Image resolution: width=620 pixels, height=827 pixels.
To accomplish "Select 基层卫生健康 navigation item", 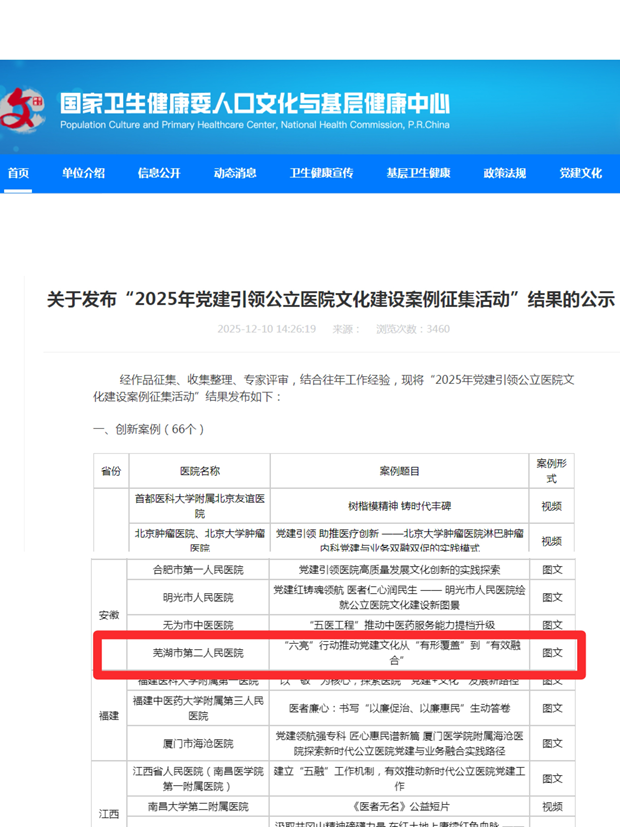I will point(419,173).
